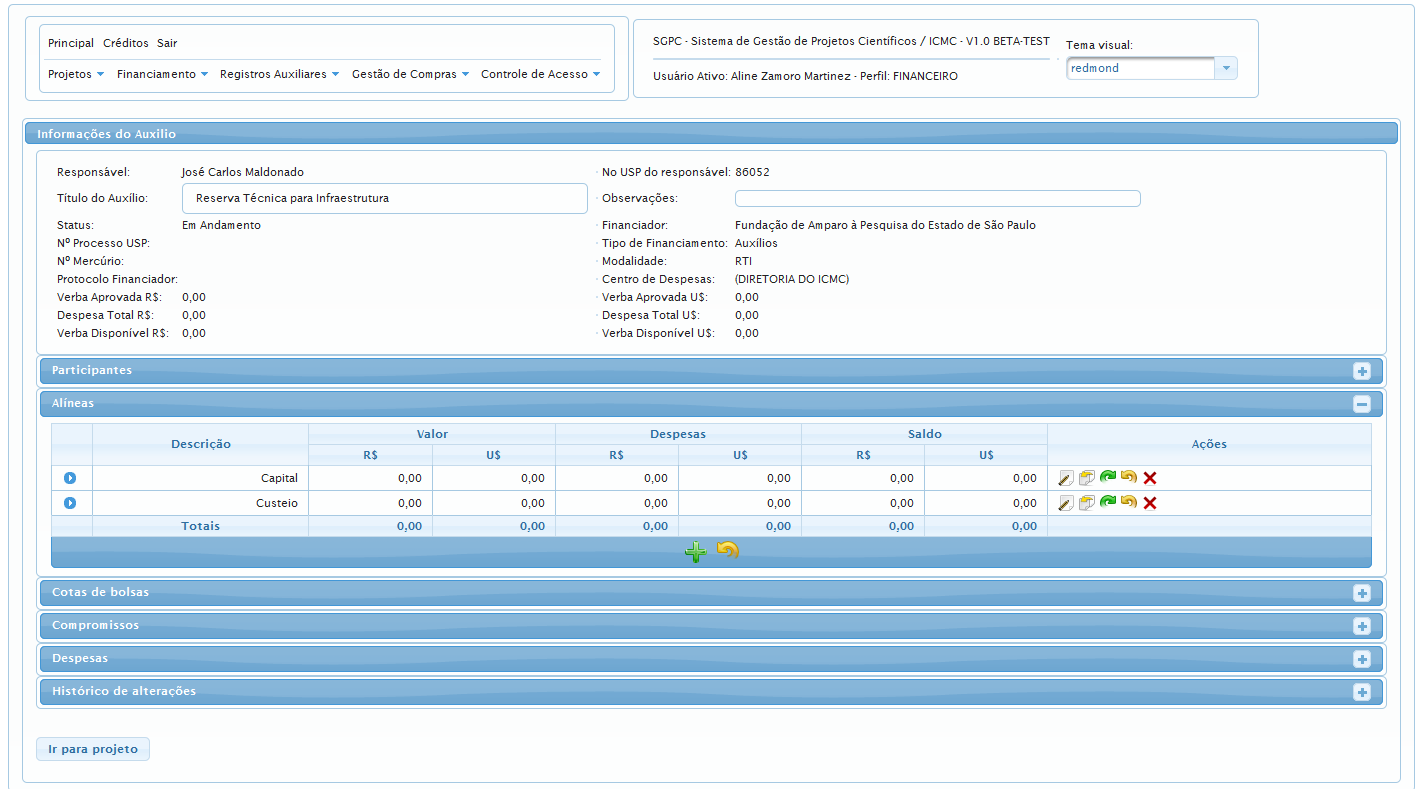The height and width of the screenshot is (789, 1422).
Task: Click the green redo arrow in Custeio row
Action: click(1108, 502)
